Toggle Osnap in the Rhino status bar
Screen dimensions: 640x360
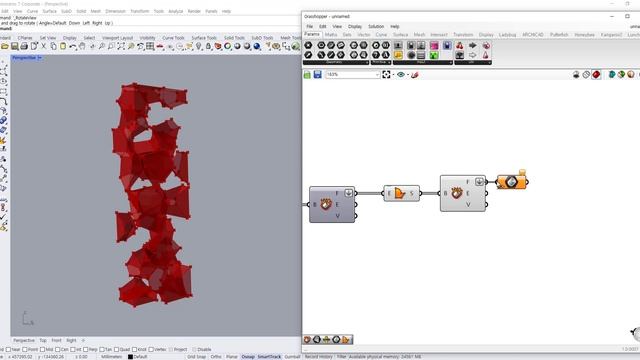(x=248, y=357)
